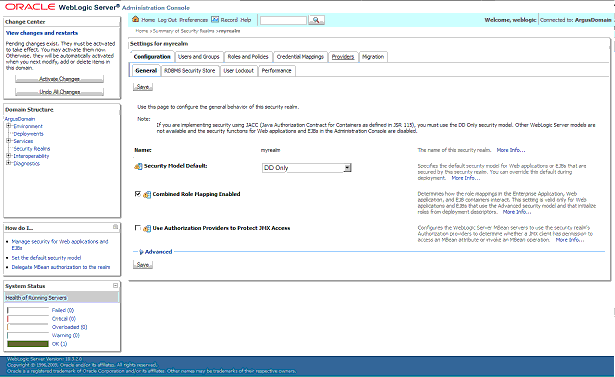Image resolution: width=615 pixels, height=377 pixels.
Task: Minimize the System Status panel
Action: 115,285
